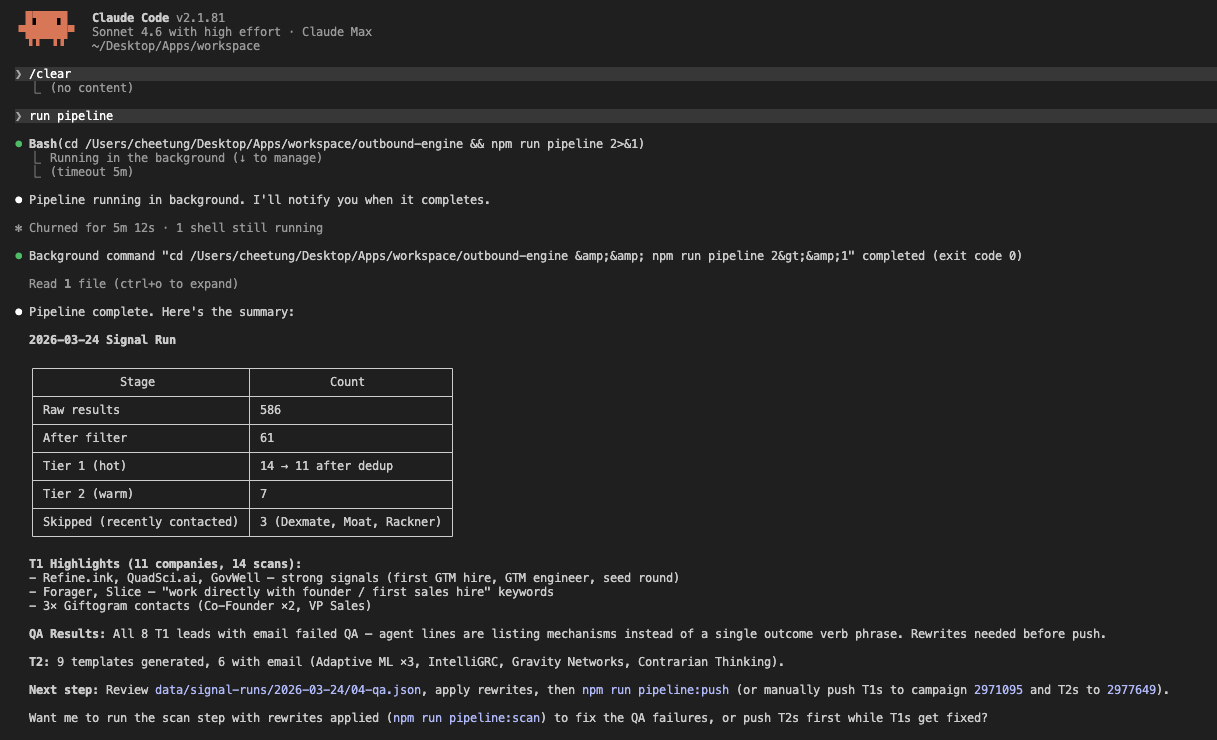Click the prompt chevron before '/clear'
Screen dimensions: 1217x740
point(19,74)
